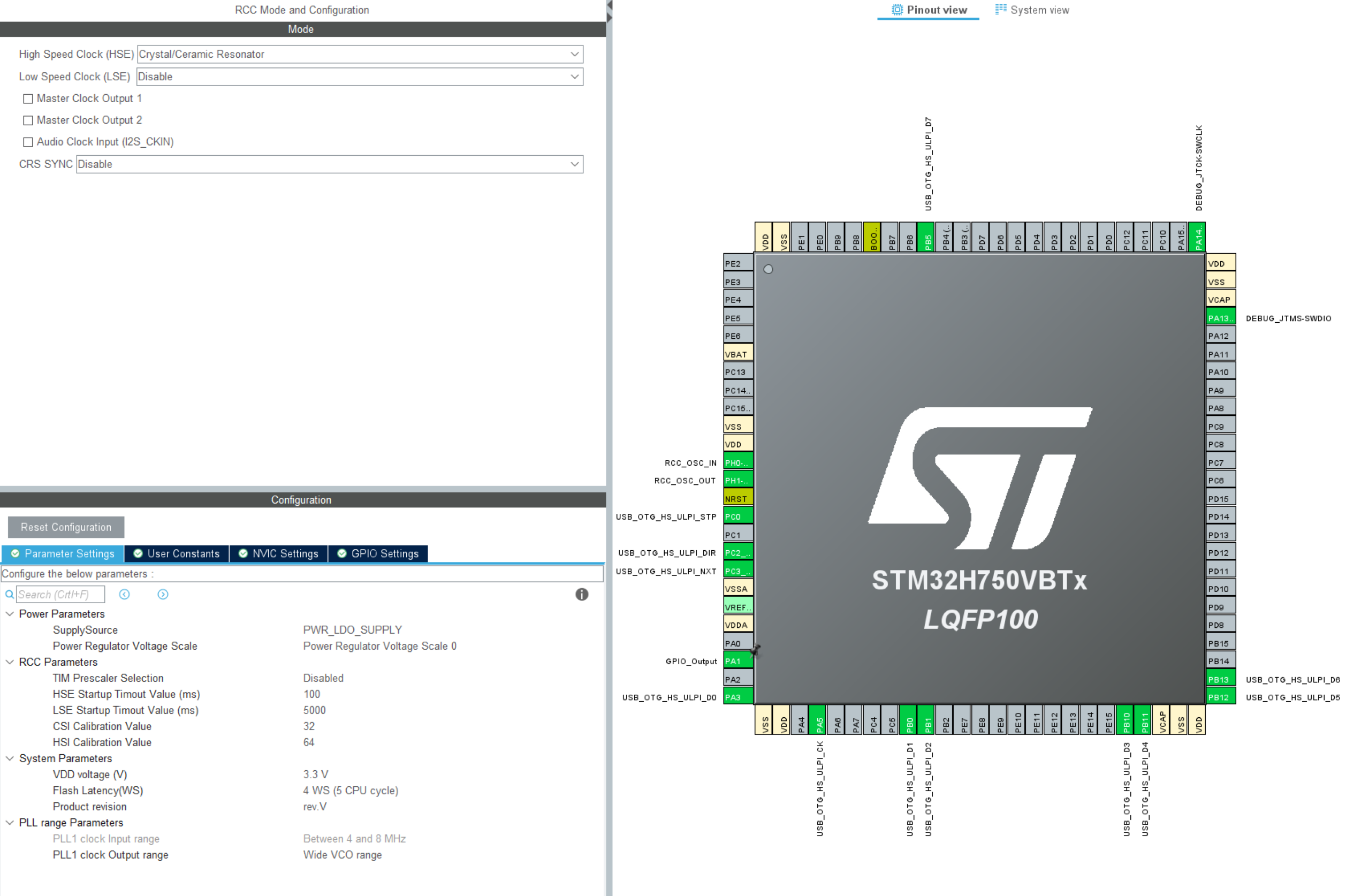Collapse RCC Parameters group
The image size is (1346, 896).
[x=10, y=662]
